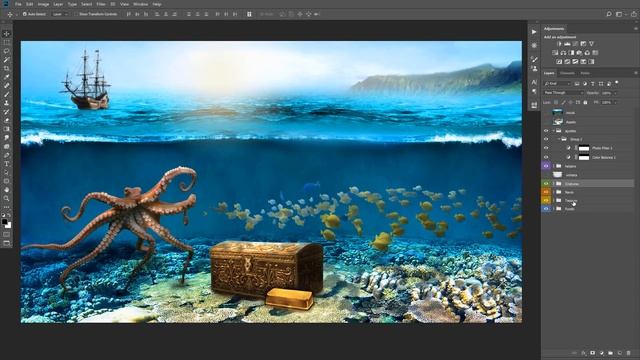640x360 pixels.
Task: Open the layer filter Kind dropdown
Action: click(x=557, y=83)
